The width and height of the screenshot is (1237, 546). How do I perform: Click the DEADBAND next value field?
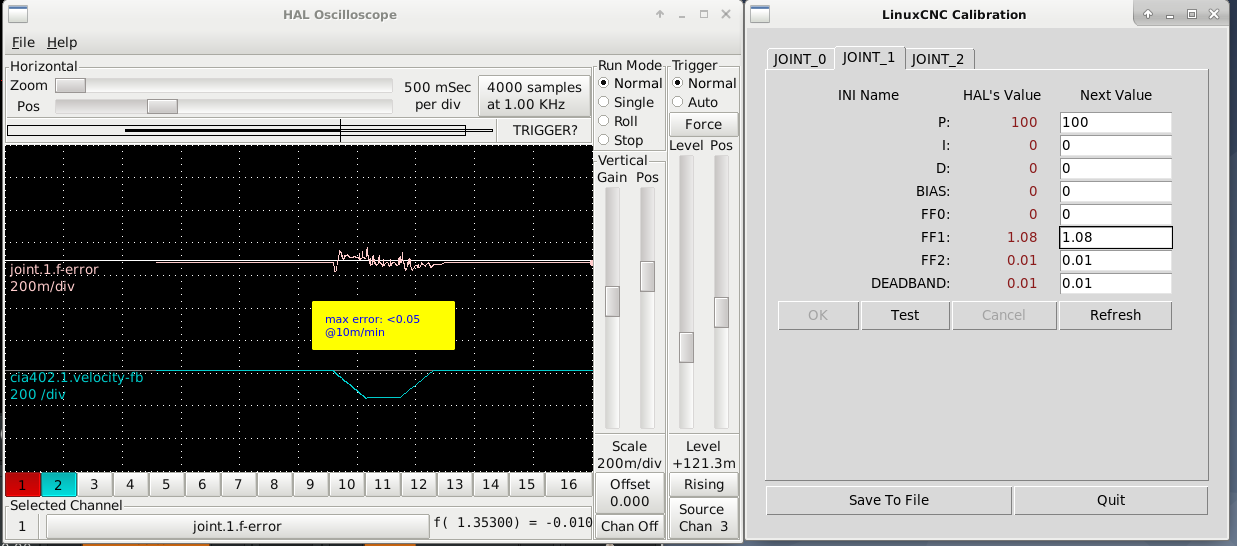coord(1115,283)
